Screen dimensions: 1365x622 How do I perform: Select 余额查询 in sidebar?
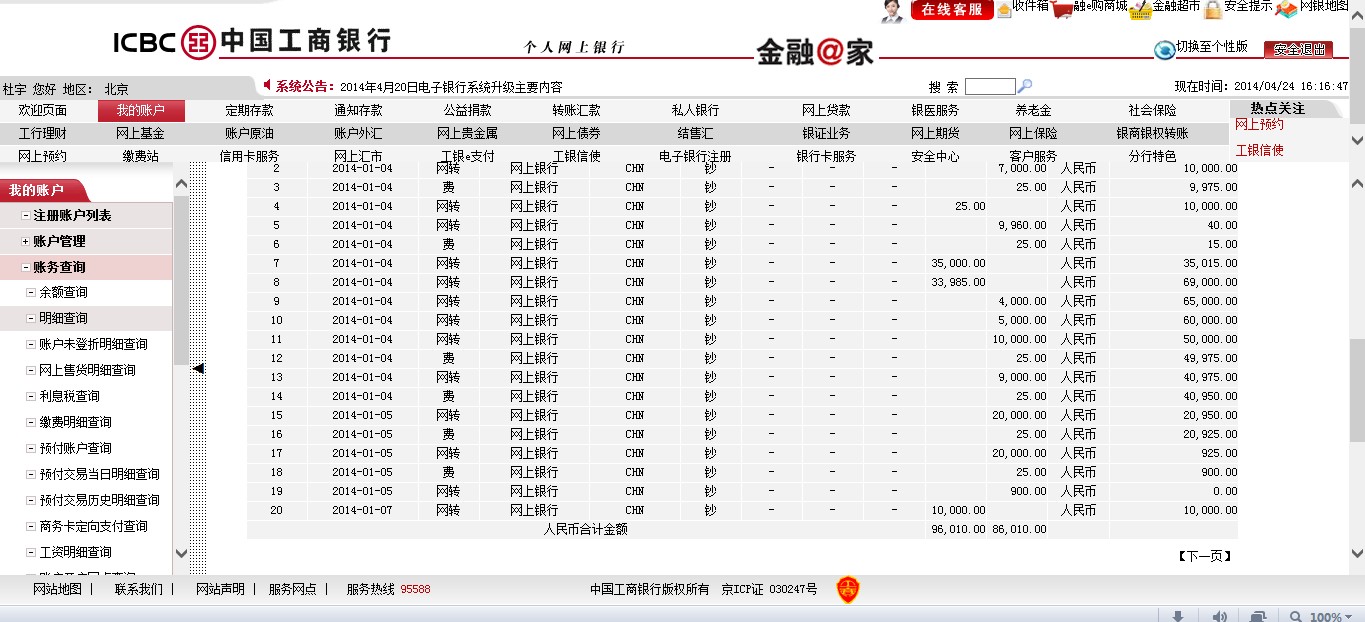(63, 293)
